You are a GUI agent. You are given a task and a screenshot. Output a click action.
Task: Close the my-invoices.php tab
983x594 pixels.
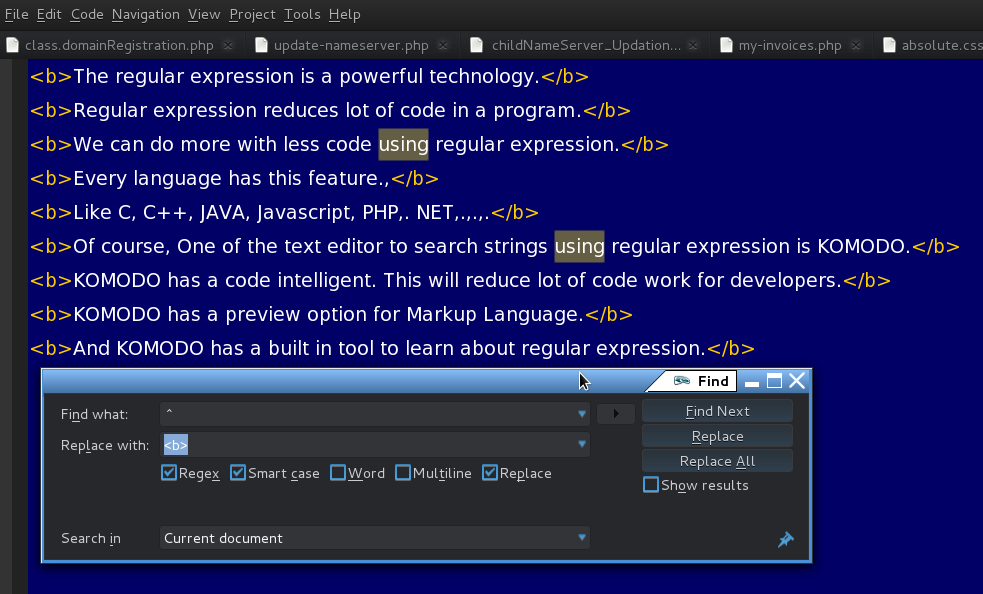coord(856,45)
